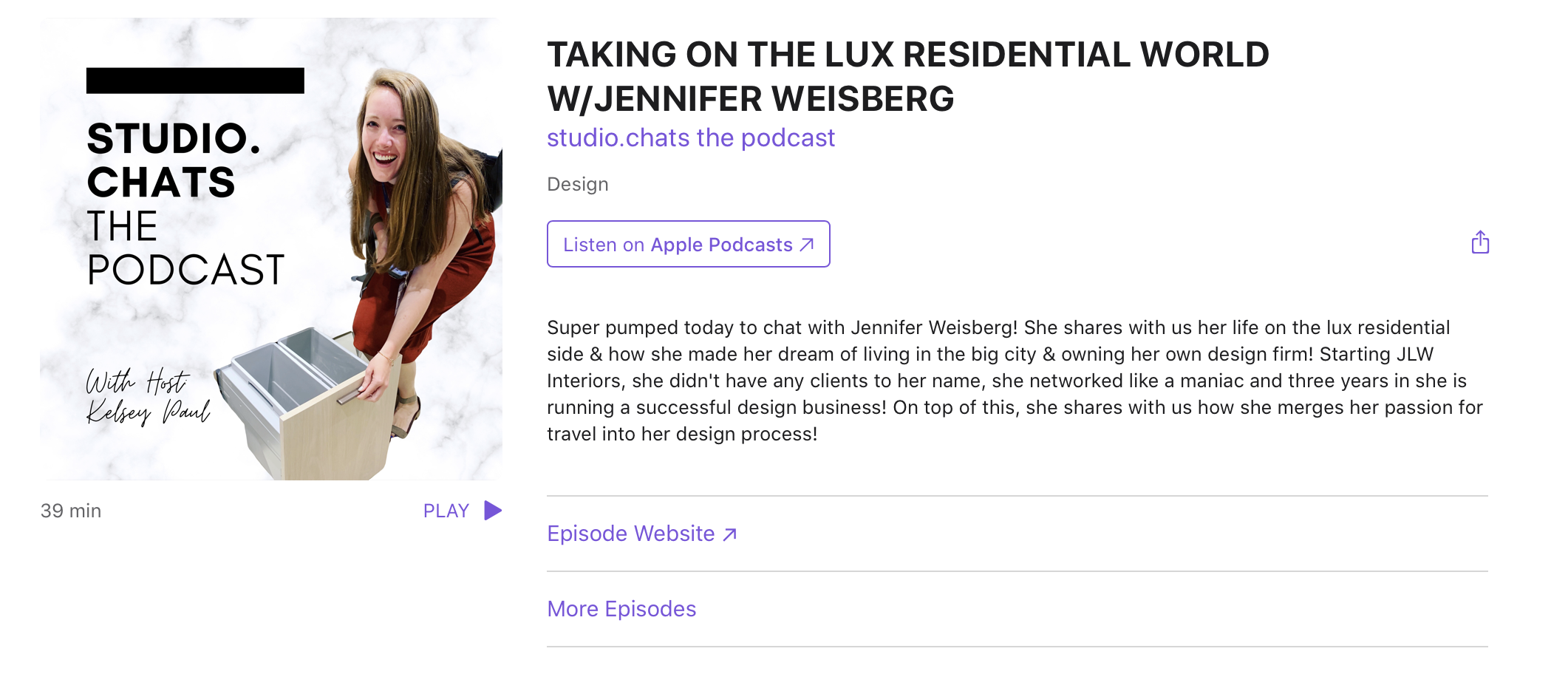The width and height of the screenshot is (1568, 674).
Task: Open the Listen on Apple Podcasts button
Action: tap(689, 244)
